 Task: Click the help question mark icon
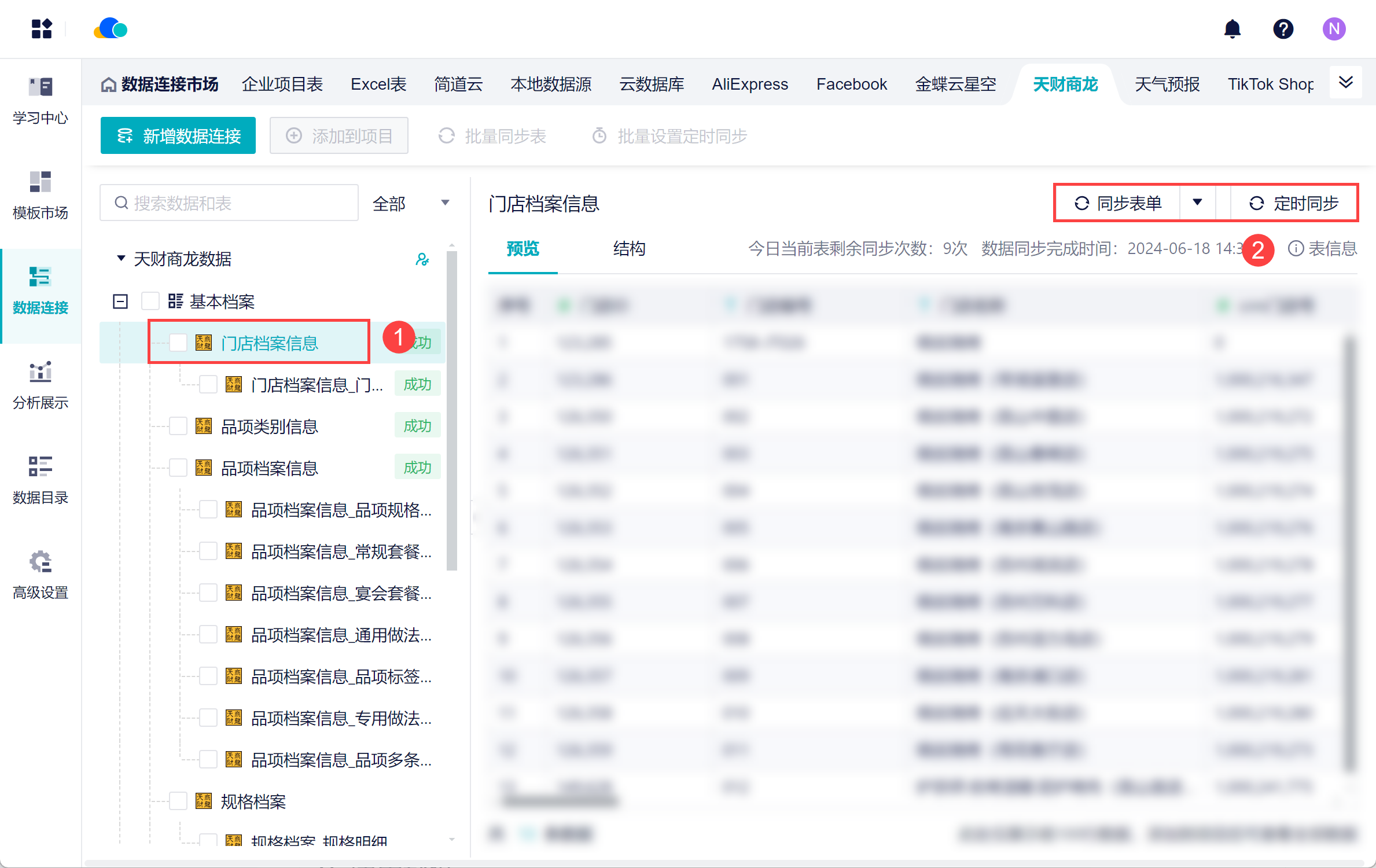click(x=1283, y=29)
